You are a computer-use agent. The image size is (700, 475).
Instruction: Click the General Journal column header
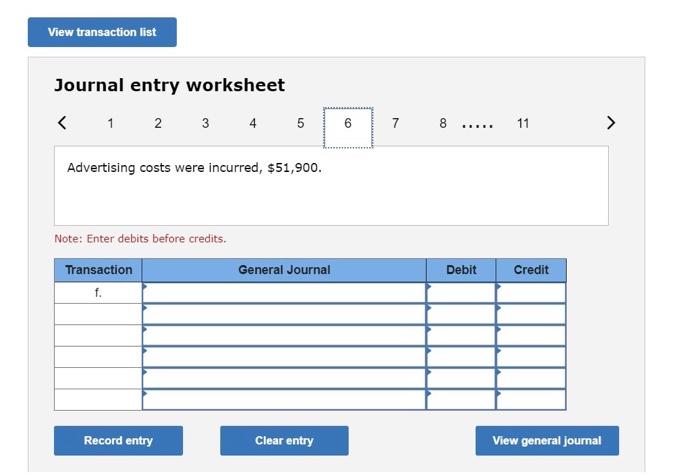point(284,270)
